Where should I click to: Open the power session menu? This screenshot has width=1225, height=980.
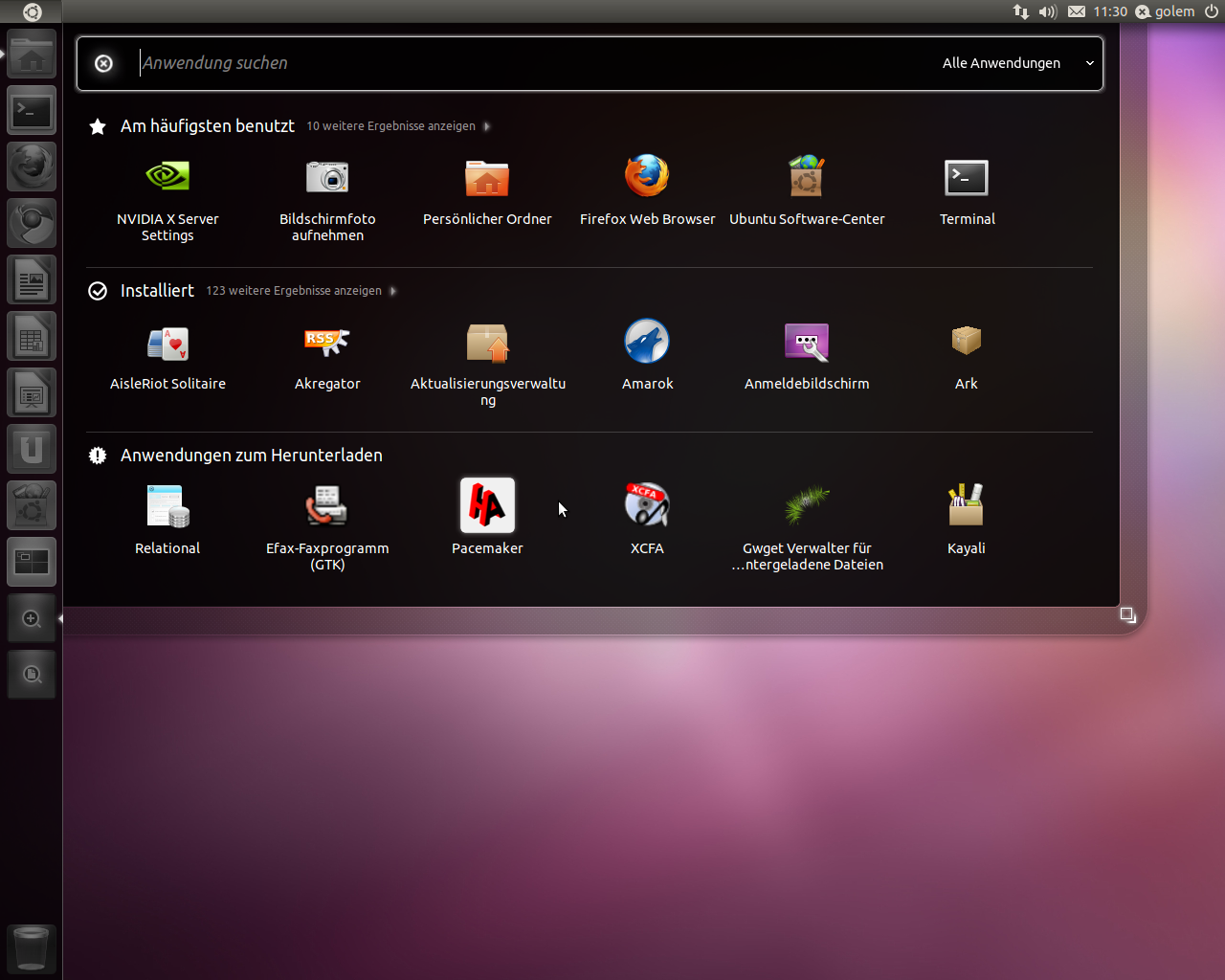(1212, 11)
